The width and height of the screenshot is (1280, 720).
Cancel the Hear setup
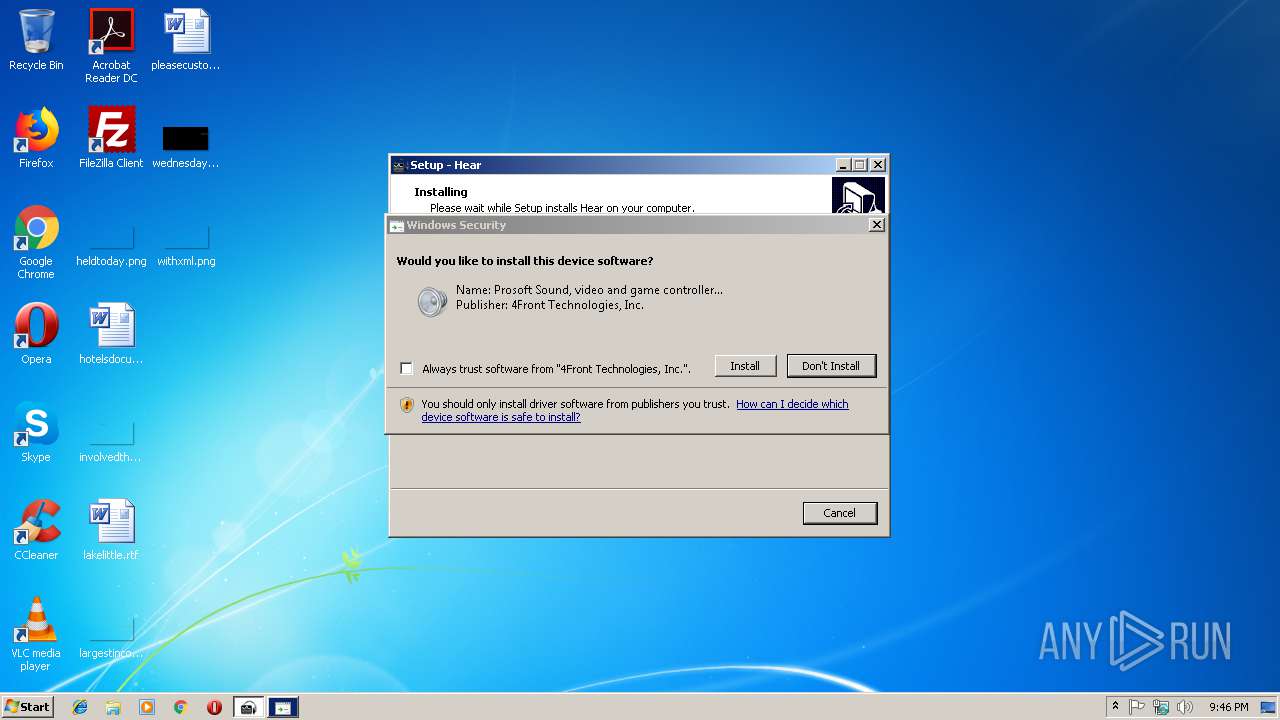(840, 513)
